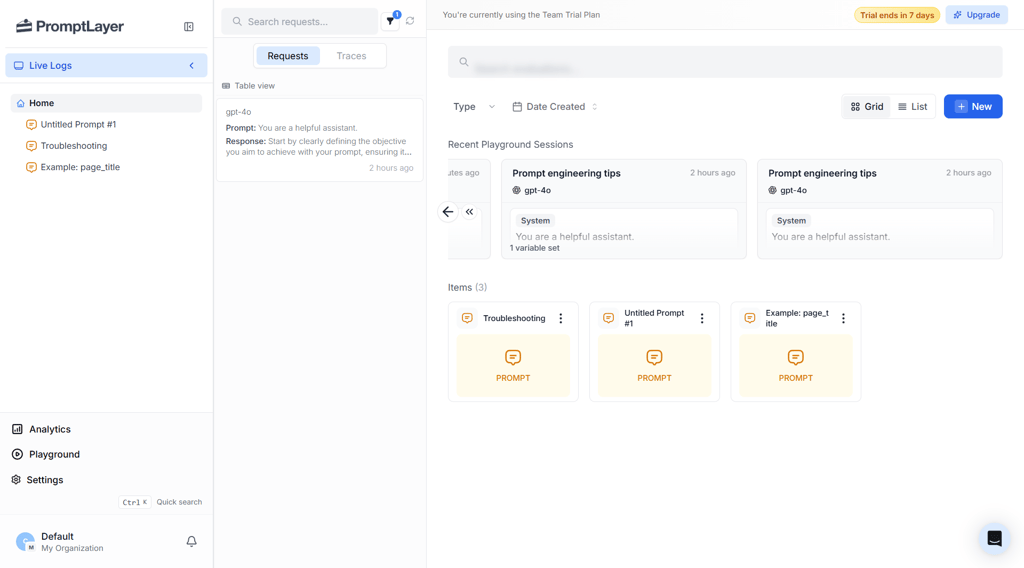Open the Type filter dropdown

pyautogui.click(x=473, y=106)
